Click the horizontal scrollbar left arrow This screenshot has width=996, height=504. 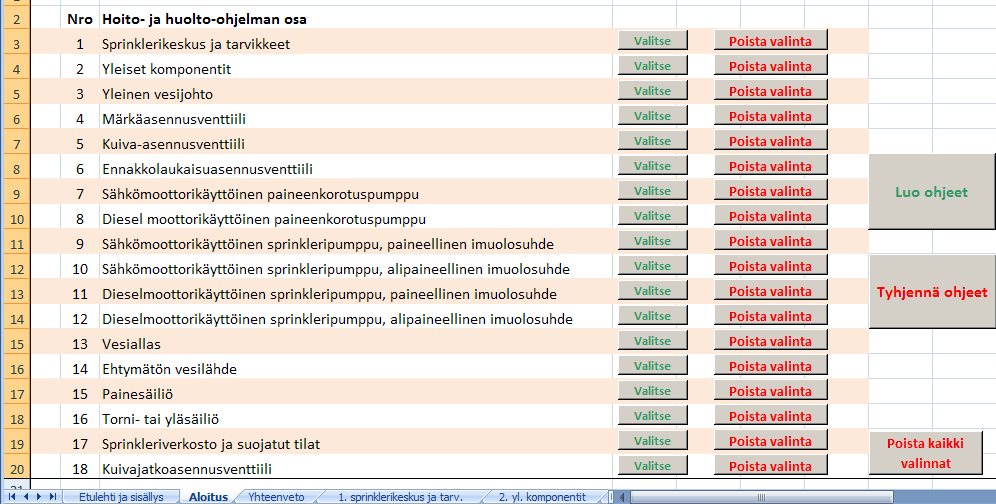tap(622, 497)
